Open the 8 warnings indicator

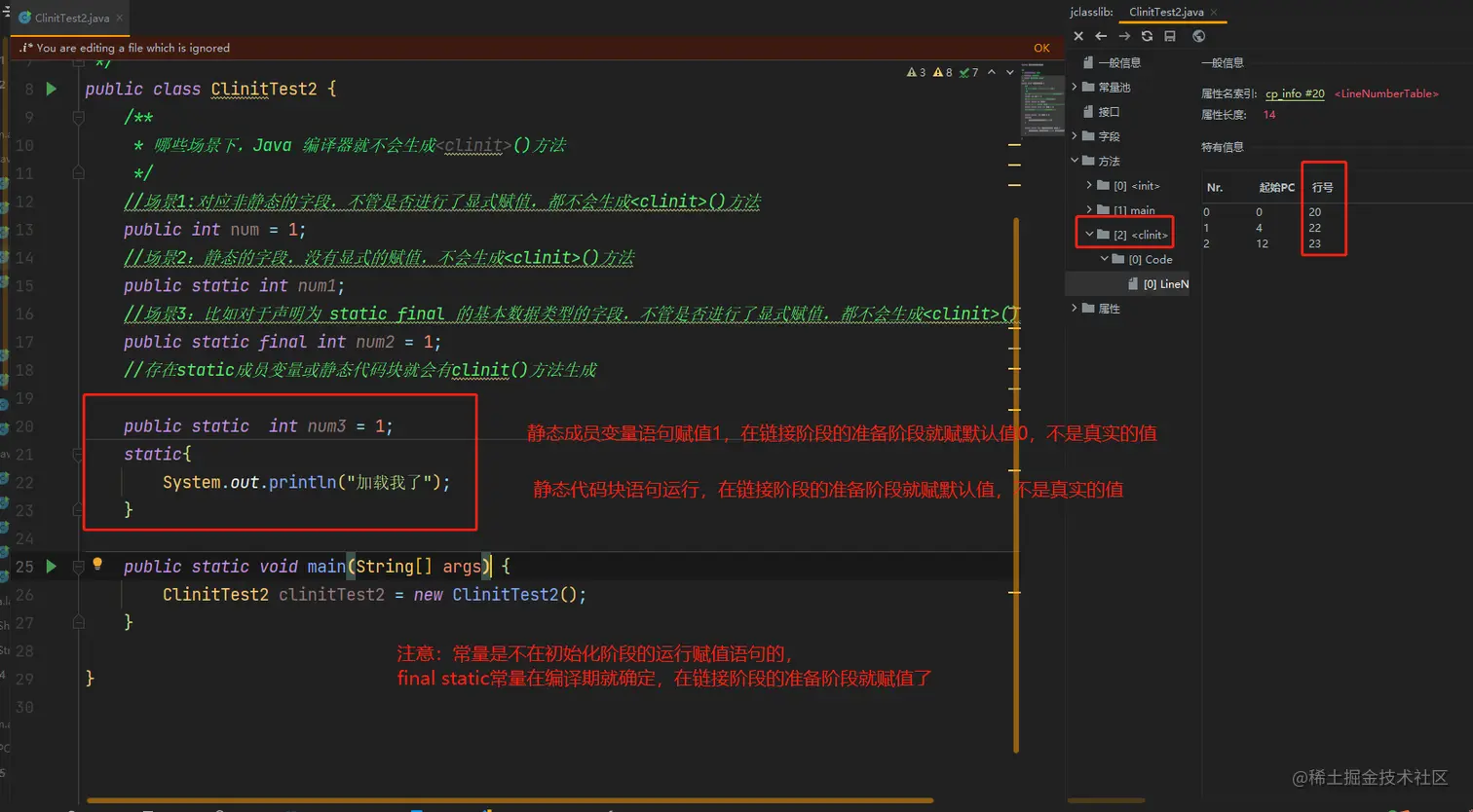942,72
